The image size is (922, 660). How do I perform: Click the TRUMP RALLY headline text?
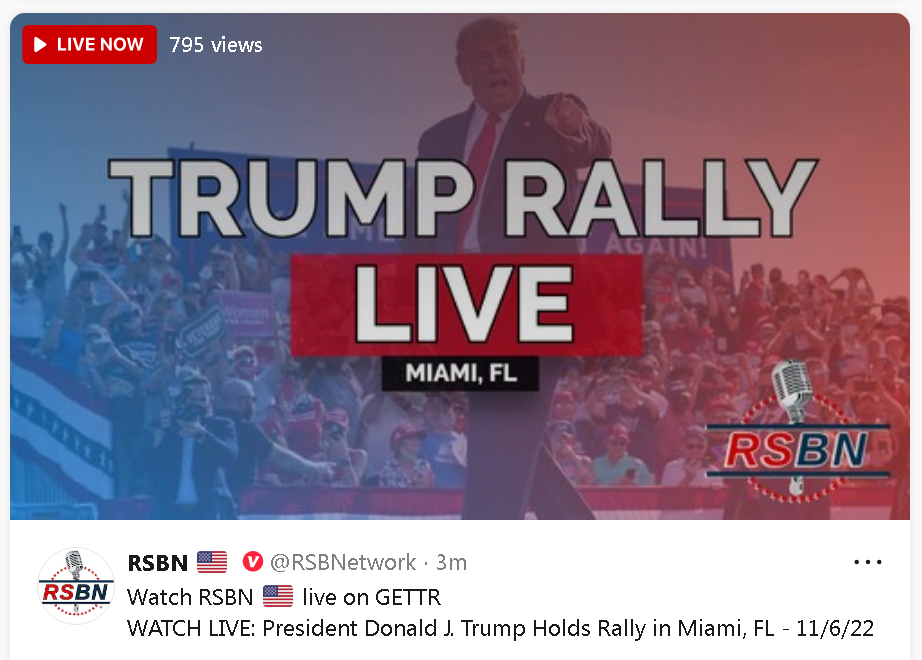tap(463, 198)
